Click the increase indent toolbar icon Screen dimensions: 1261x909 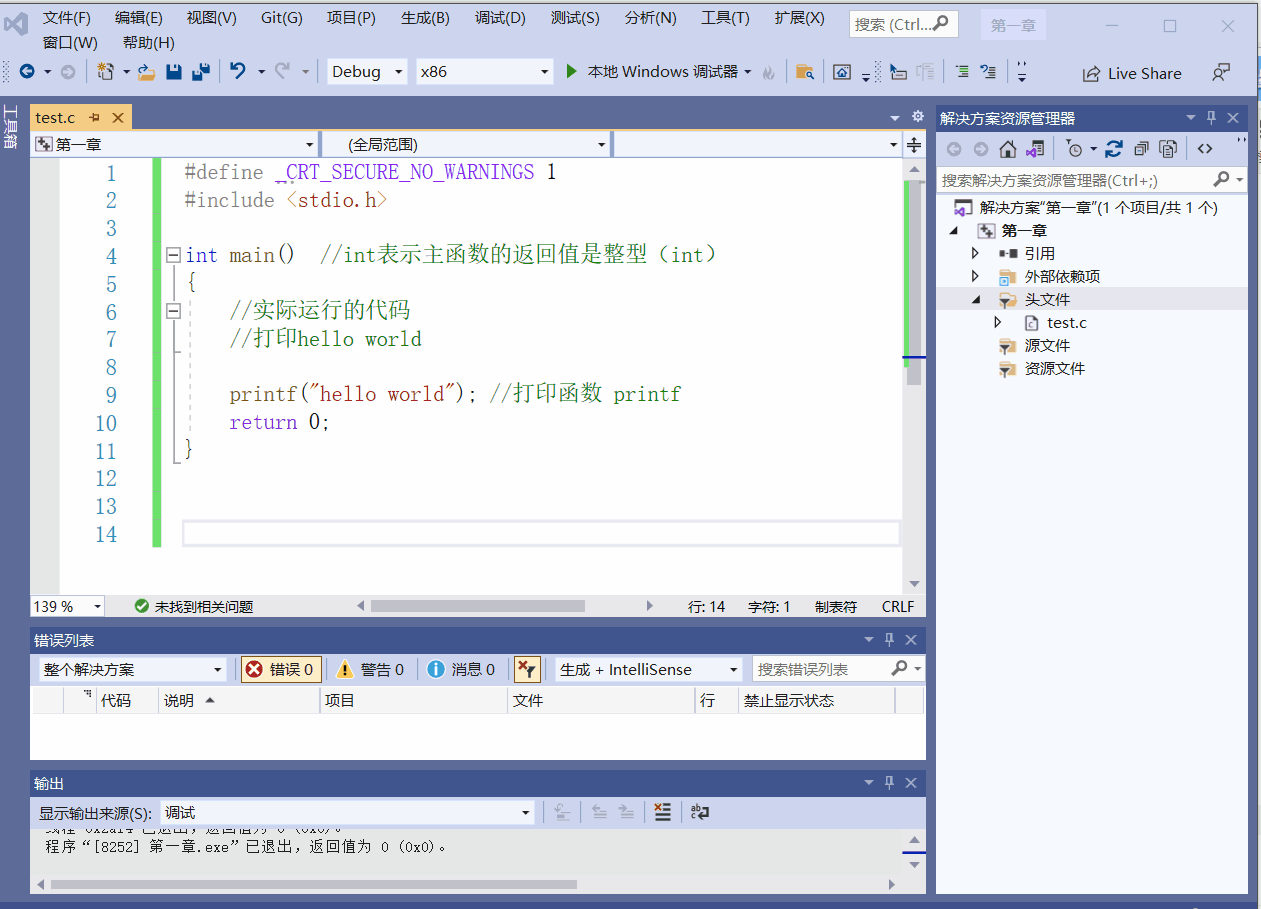pos(962,71)
